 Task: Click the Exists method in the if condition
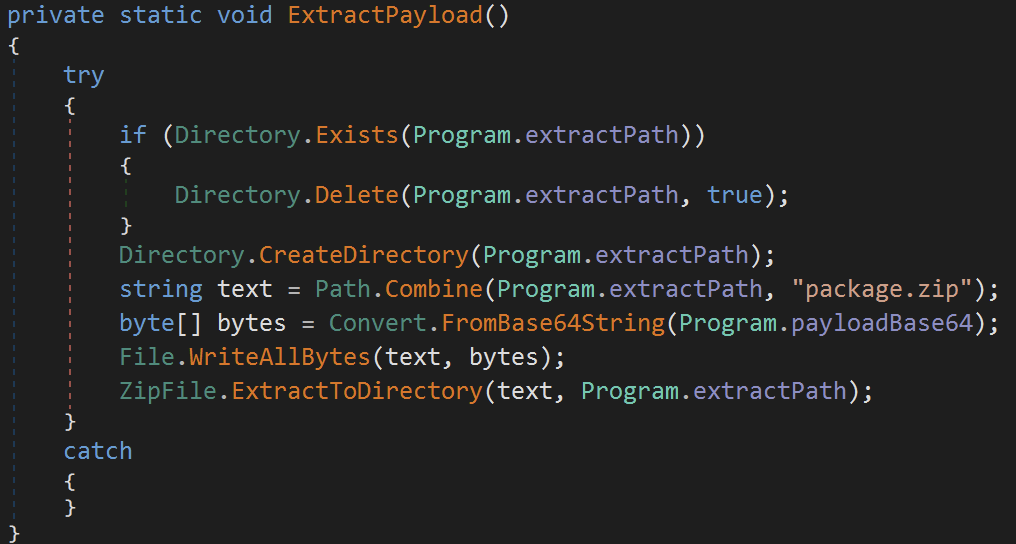[x=357, y=135]
